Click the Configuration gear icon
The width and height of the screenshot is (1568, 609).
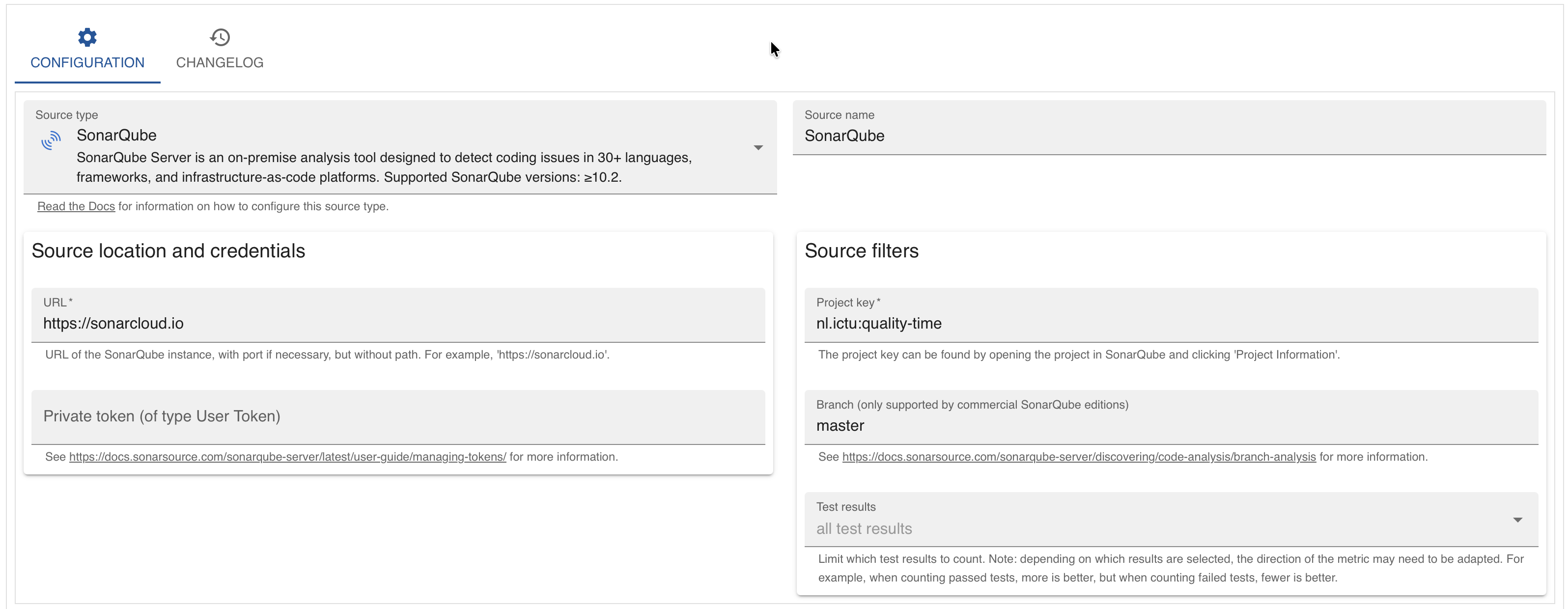tap(87, 37)
